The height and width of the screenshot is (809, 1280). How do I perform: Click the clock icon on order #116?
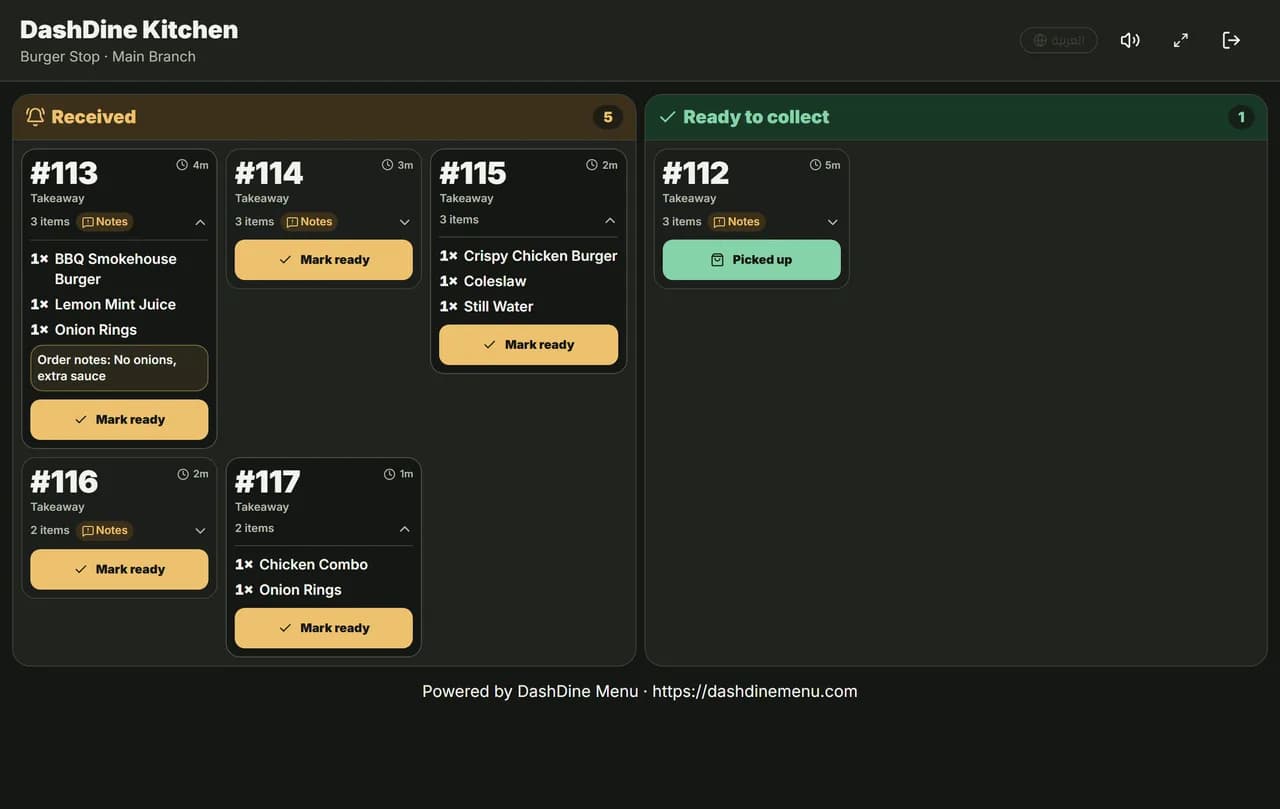pyautogui.click(x=183, y=474)
